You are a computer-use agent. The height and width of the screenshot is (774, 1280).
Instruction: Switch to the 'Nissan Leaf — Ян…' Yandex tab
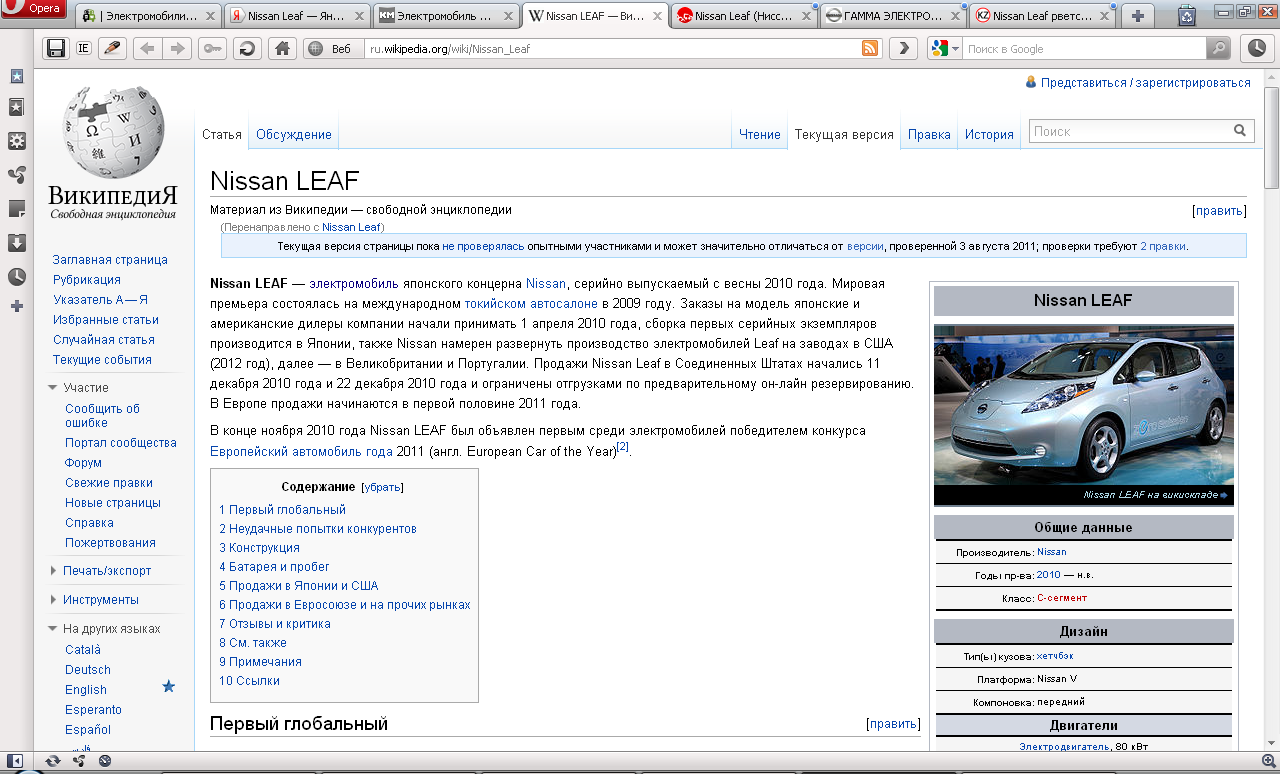pos(299,16)
